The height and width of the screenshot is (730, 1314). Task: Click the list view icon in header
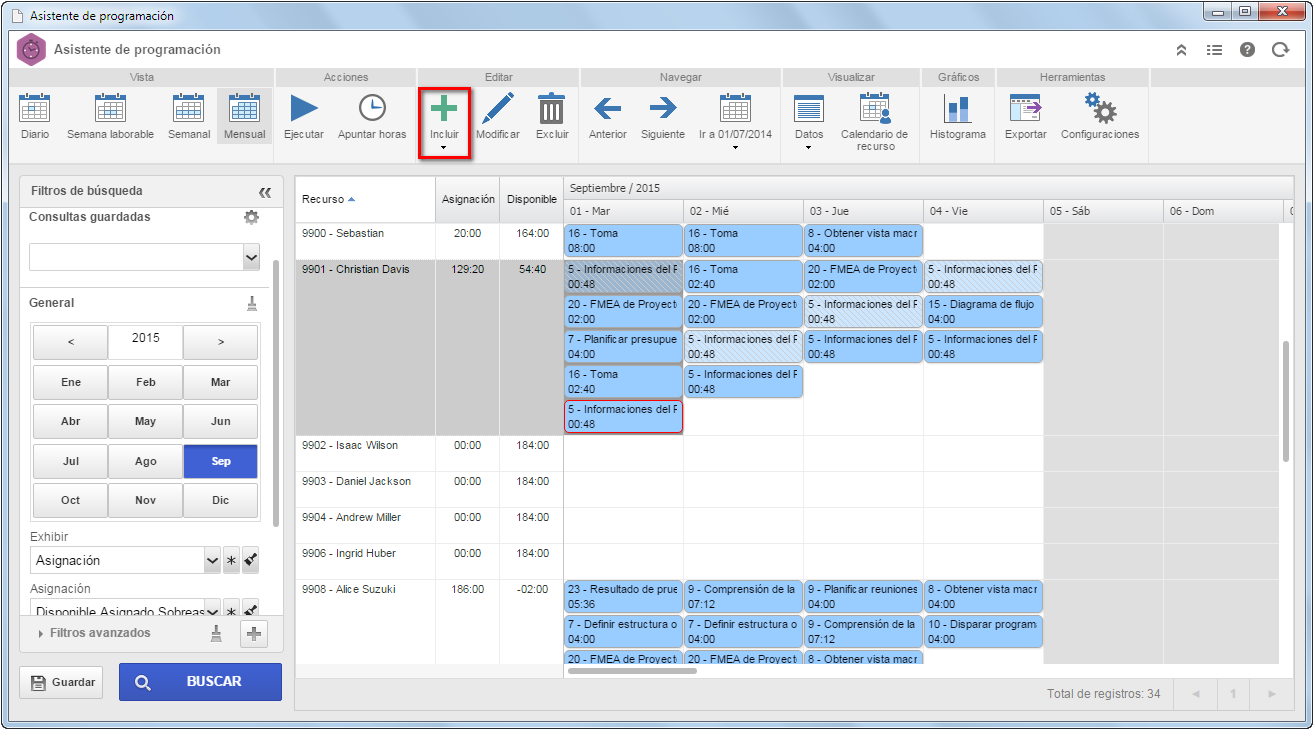[x=1214, y=50]
